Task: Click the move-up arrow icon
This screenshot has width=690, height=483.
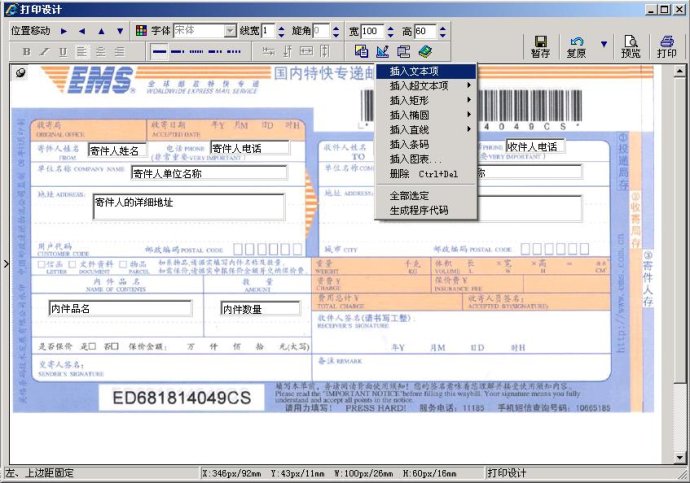Action: coord(102,31)
